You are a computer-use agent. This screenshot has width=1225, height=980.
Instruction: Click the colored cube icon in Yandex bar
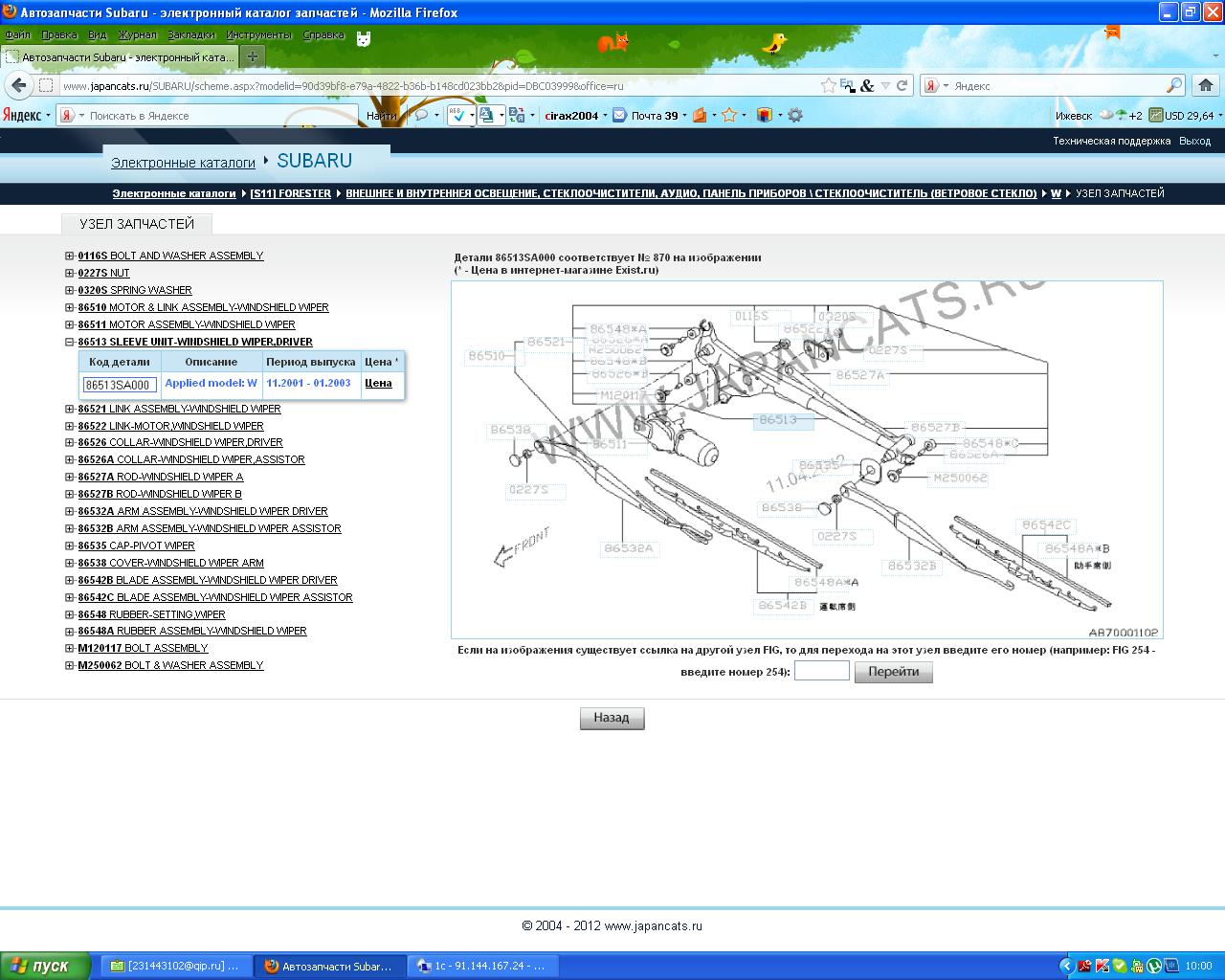pos(764,115)
